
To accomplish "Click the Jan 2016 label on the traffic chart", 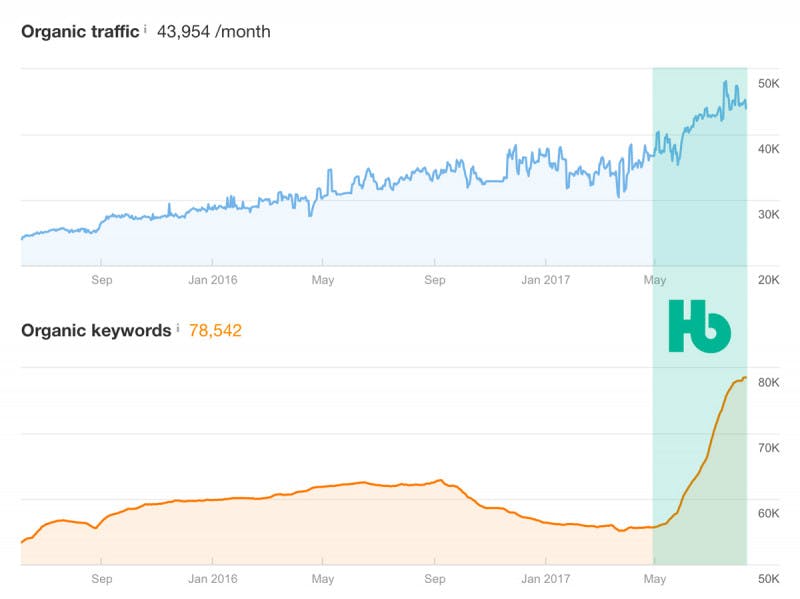I will 213,280.
